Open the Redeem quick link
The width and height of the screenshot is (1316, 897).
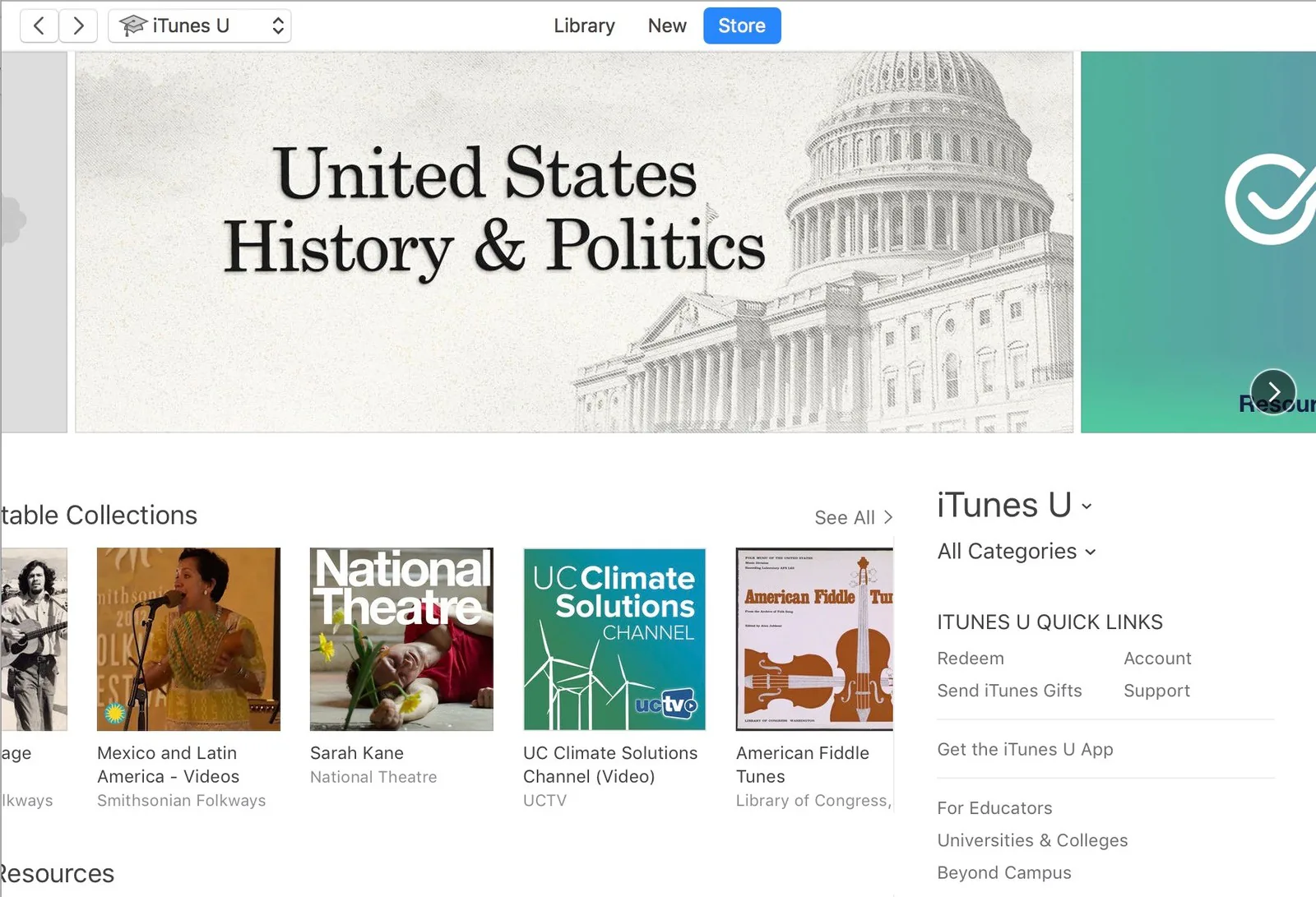tap(971, 659)
